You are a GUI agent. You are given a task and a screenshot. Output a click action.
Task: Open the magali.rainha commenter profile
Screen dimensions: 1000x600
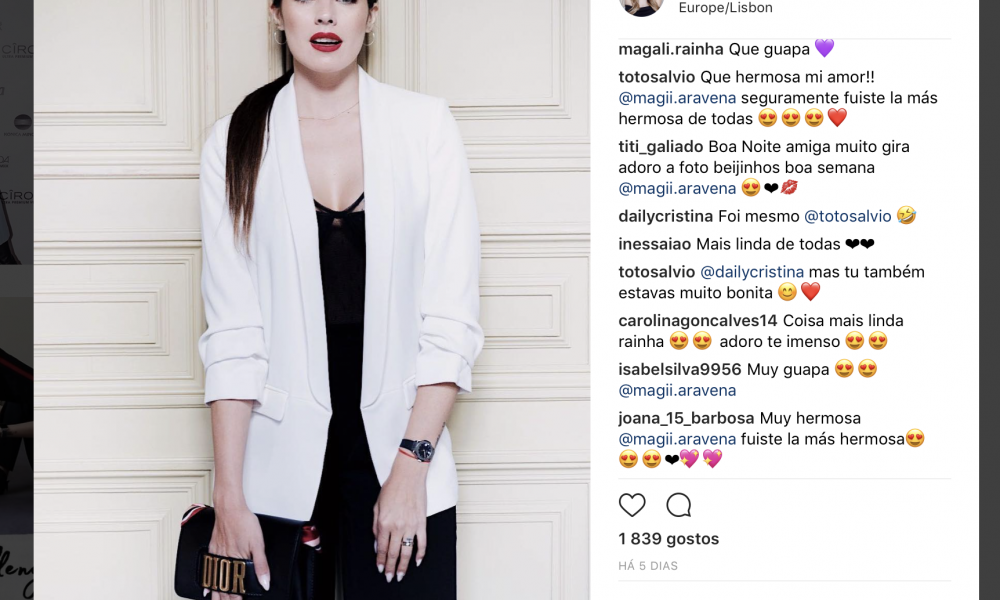[x=671, y=49]
